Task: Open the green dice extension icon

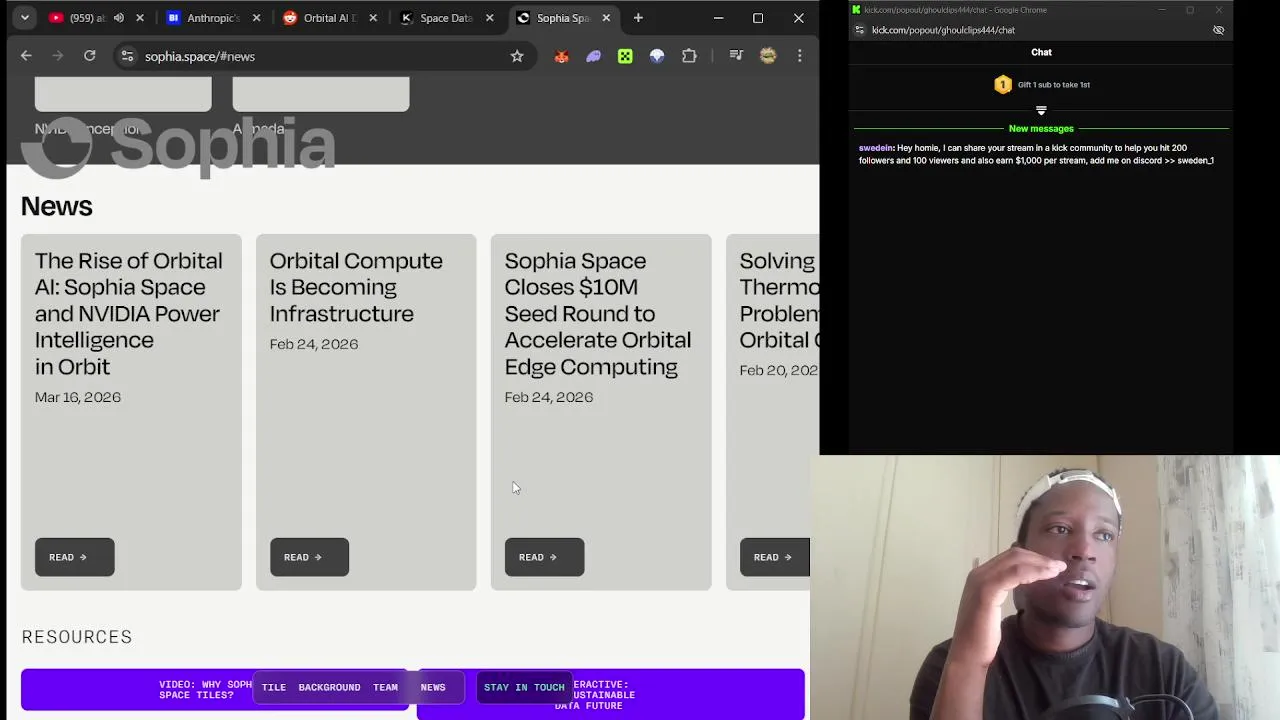Action: pos(625,56)
